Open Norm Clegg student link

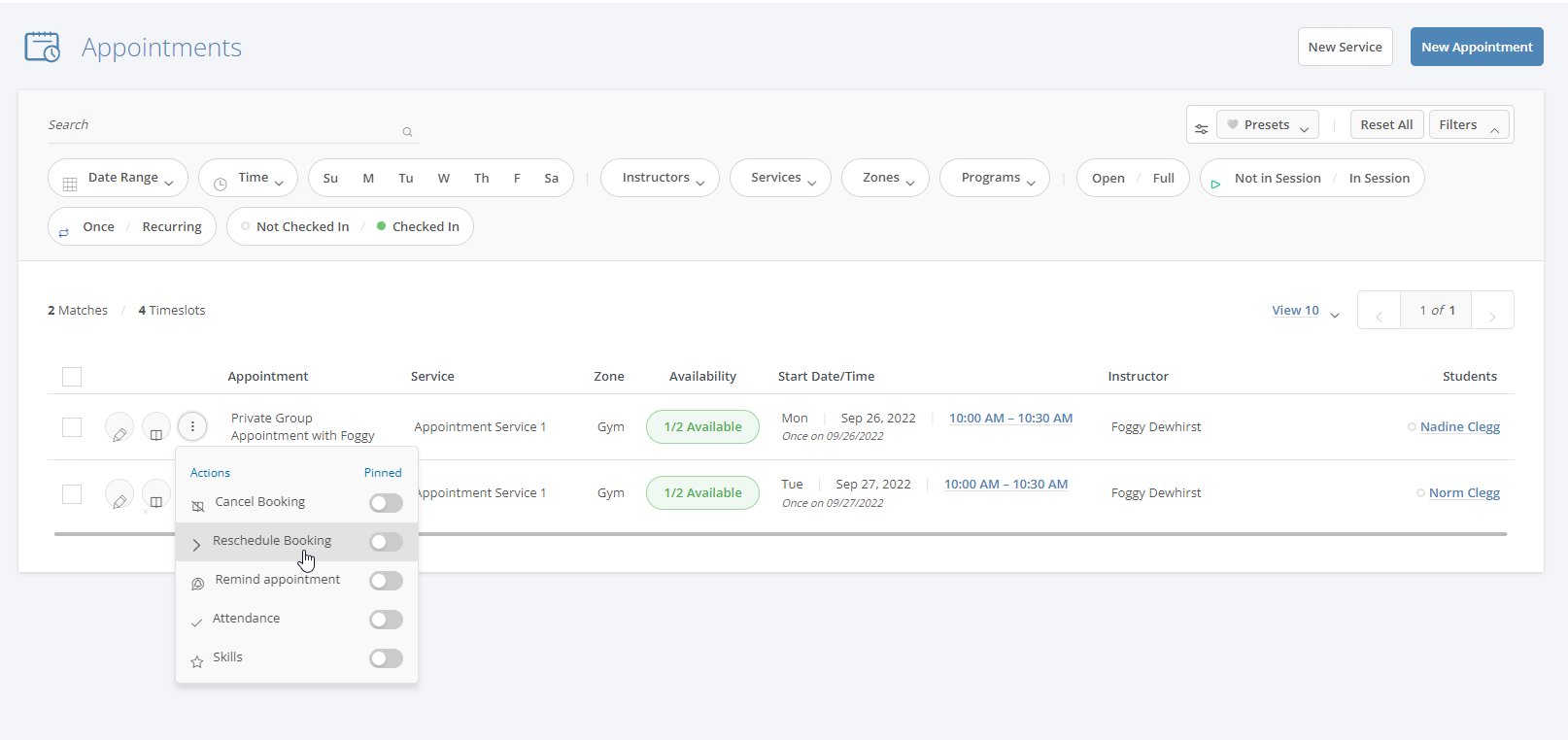1464,493
